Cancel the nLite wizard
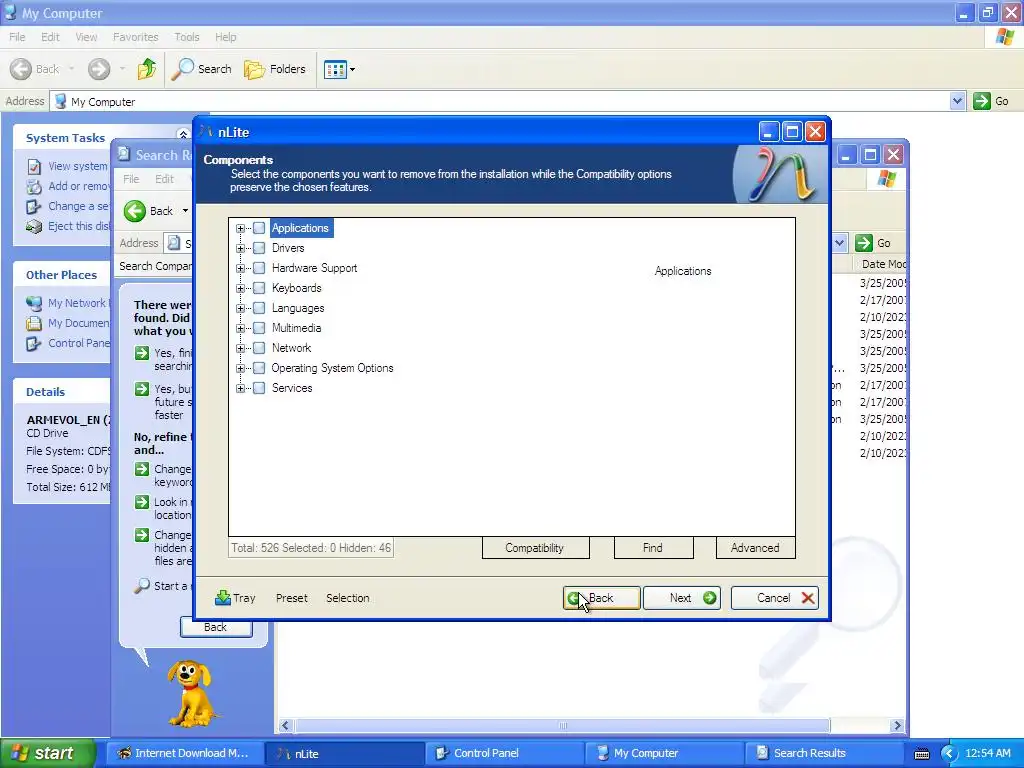The width and height of the screenshot is (1024, 768). [775, 598]
